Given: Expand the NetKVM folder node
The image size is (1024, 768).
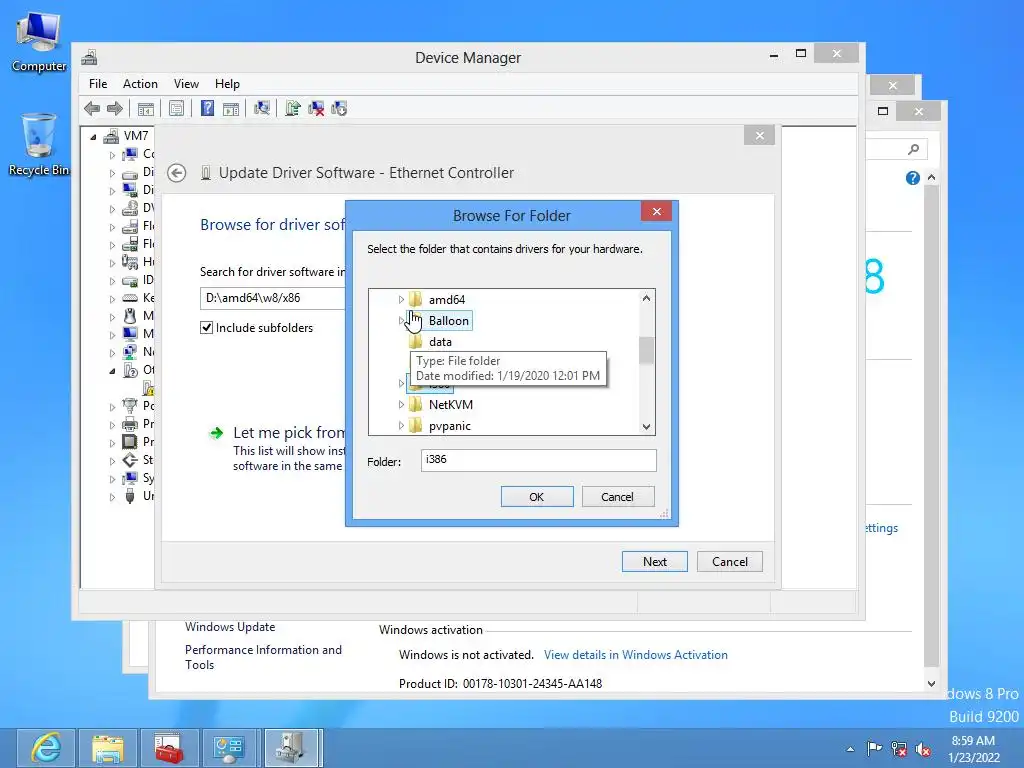Looking at the screenshot, I should pyautogui.click(x=401, y=405).
